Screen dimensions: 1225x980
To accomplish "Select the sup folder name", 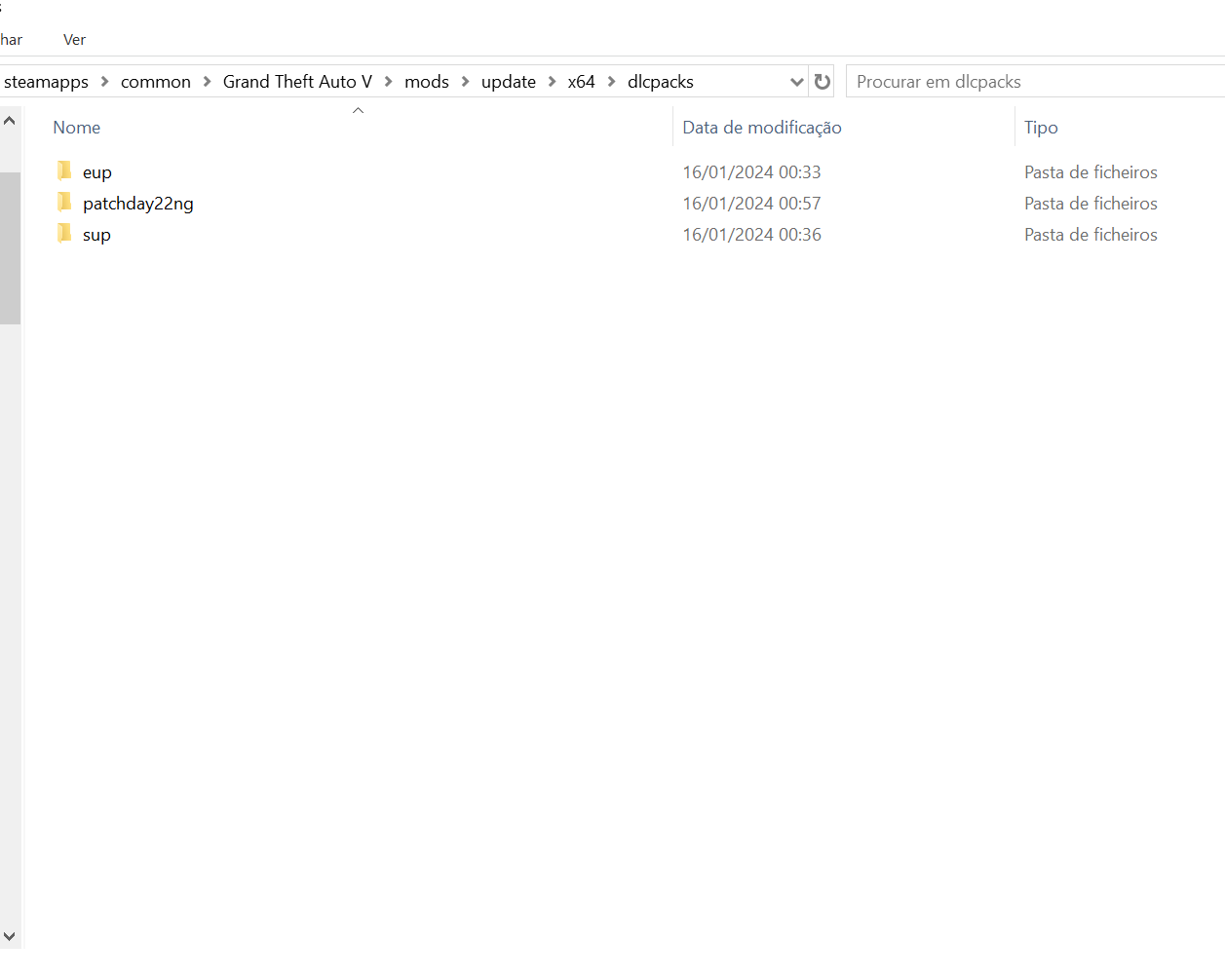I will (x=96, y=235).
